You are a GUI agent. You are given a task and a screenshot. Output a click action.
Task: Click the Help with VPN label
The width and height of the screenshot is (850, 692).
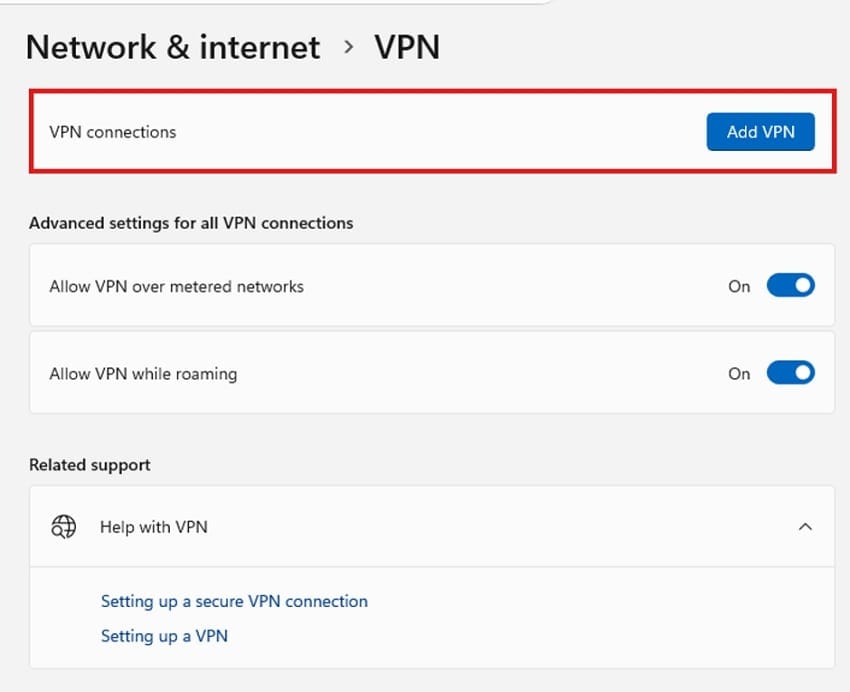pos(154,527)
